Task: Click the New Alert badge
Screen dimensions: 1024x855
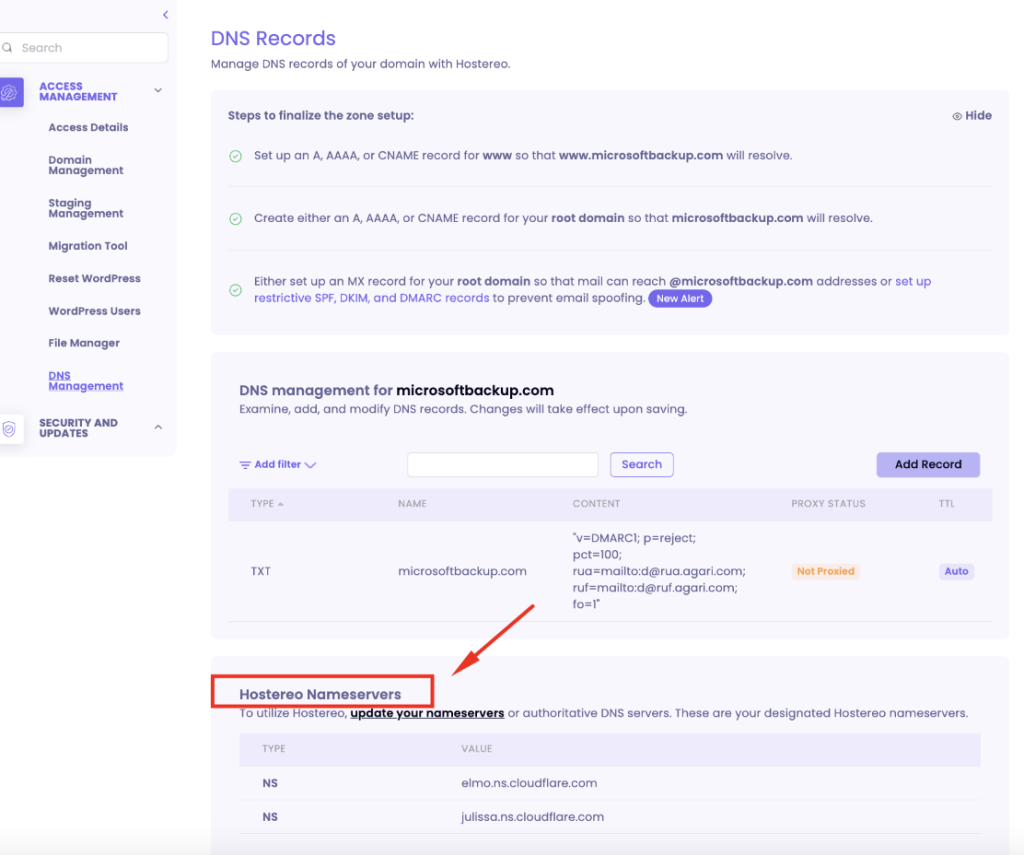Action: (680, 298)
